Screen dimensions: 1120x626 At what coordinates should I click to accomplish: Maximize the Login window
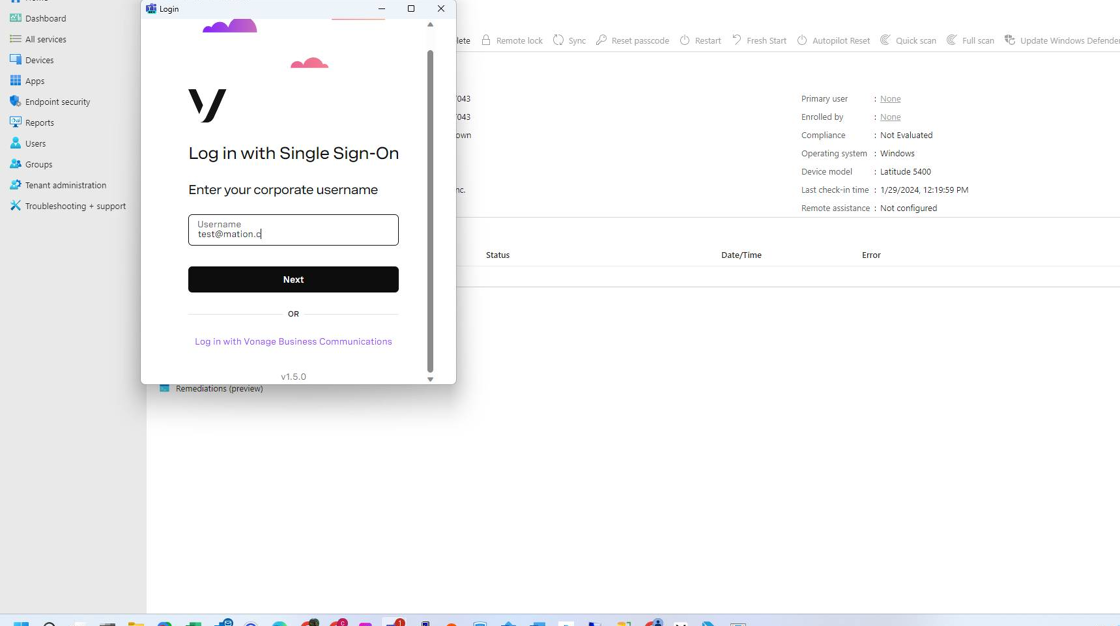tap(411, 9)
